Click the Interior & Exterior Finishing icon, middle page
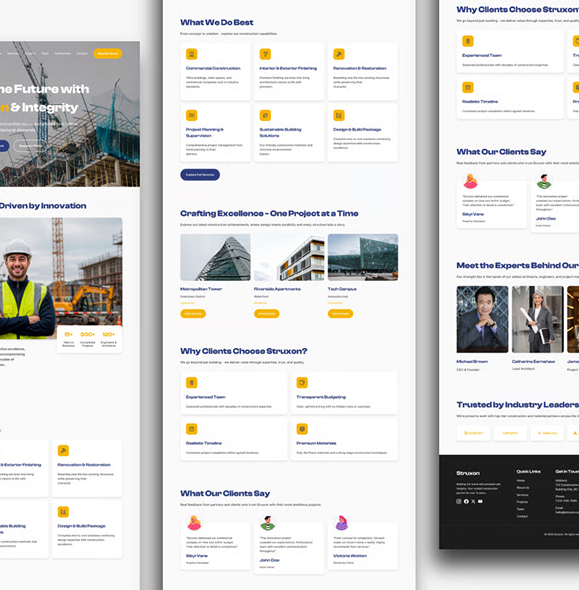The height and width of the screenshot is (590, 579). tap(265, 54)
